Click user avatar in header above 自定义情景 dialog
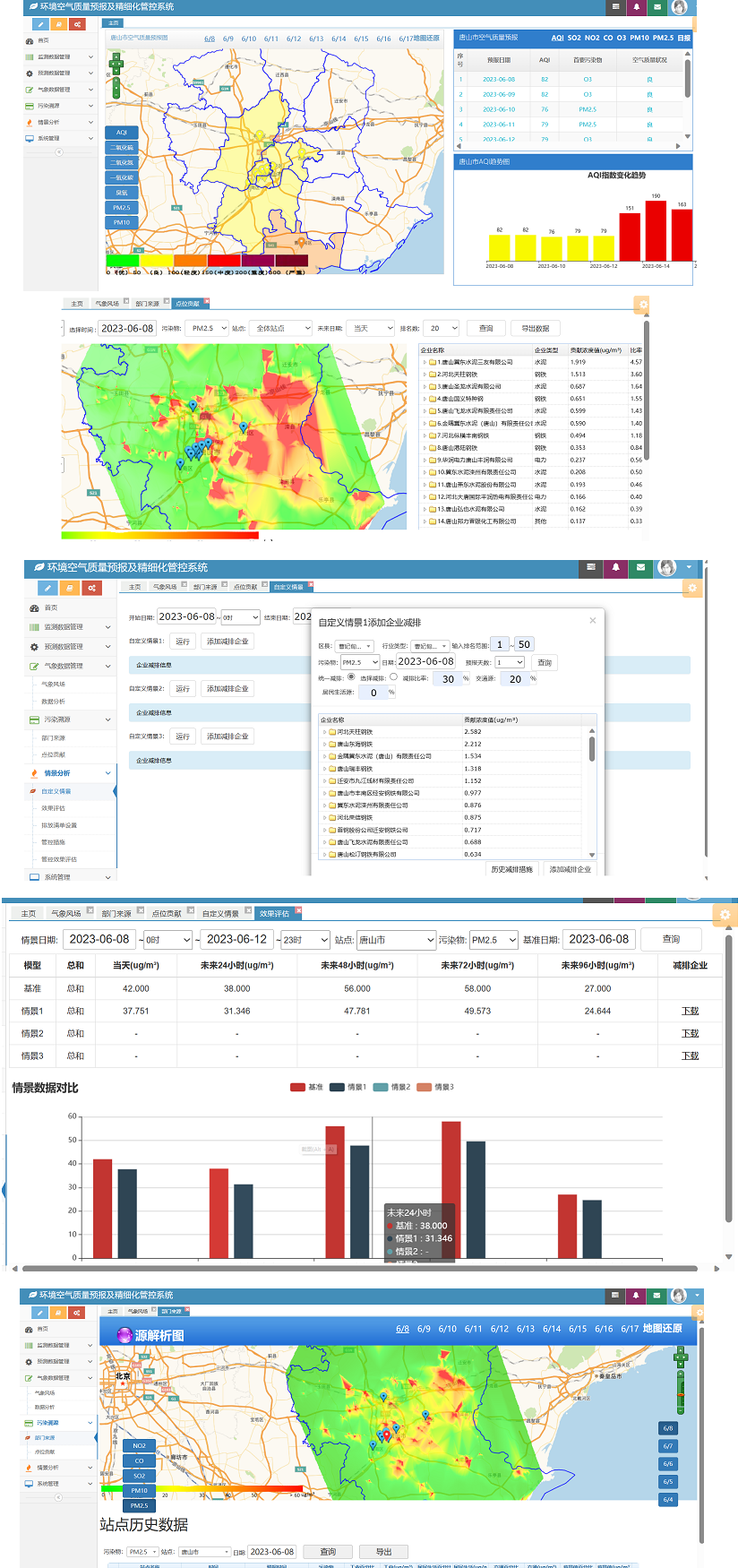 pyautogui.click(x=666, y=567)
